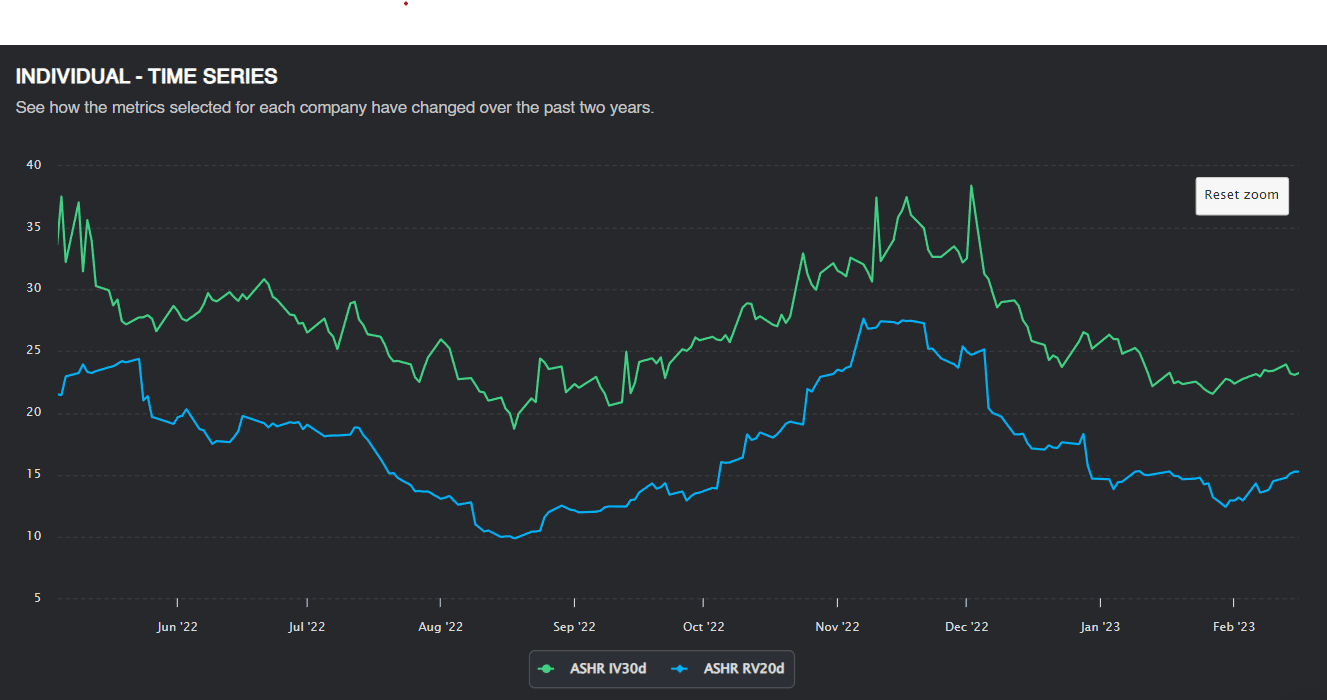The width and height of the screenshot is (1327, 700).
Task: Click the Dec '22 axis label
Action: click(x=966, y=627)
